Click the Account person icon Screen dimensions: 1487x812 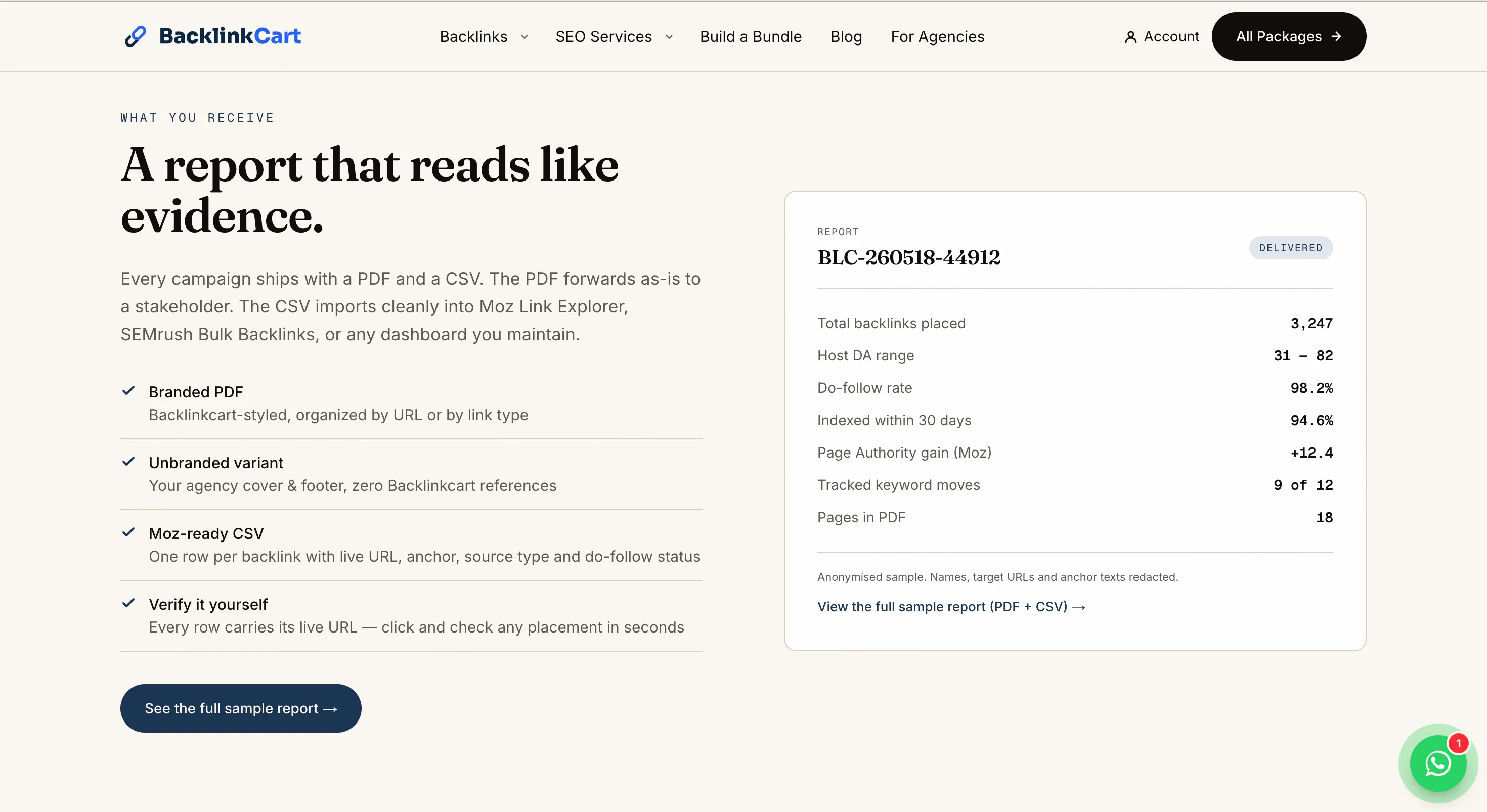coord(1130,37)
